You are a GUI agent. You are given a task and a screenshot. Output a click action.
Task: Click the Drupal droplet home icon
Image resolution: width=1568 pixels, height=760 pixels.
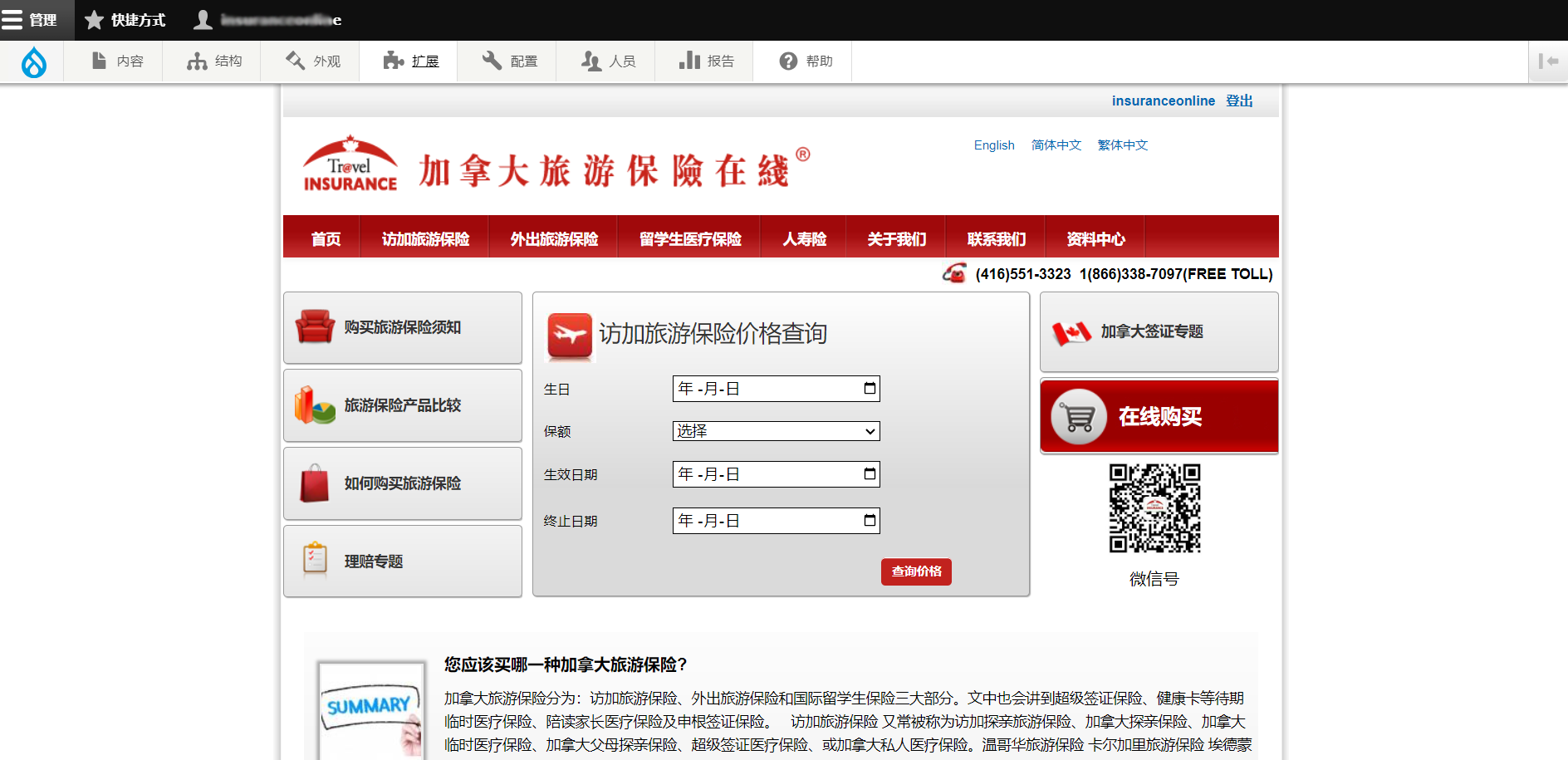coord(33,61)
